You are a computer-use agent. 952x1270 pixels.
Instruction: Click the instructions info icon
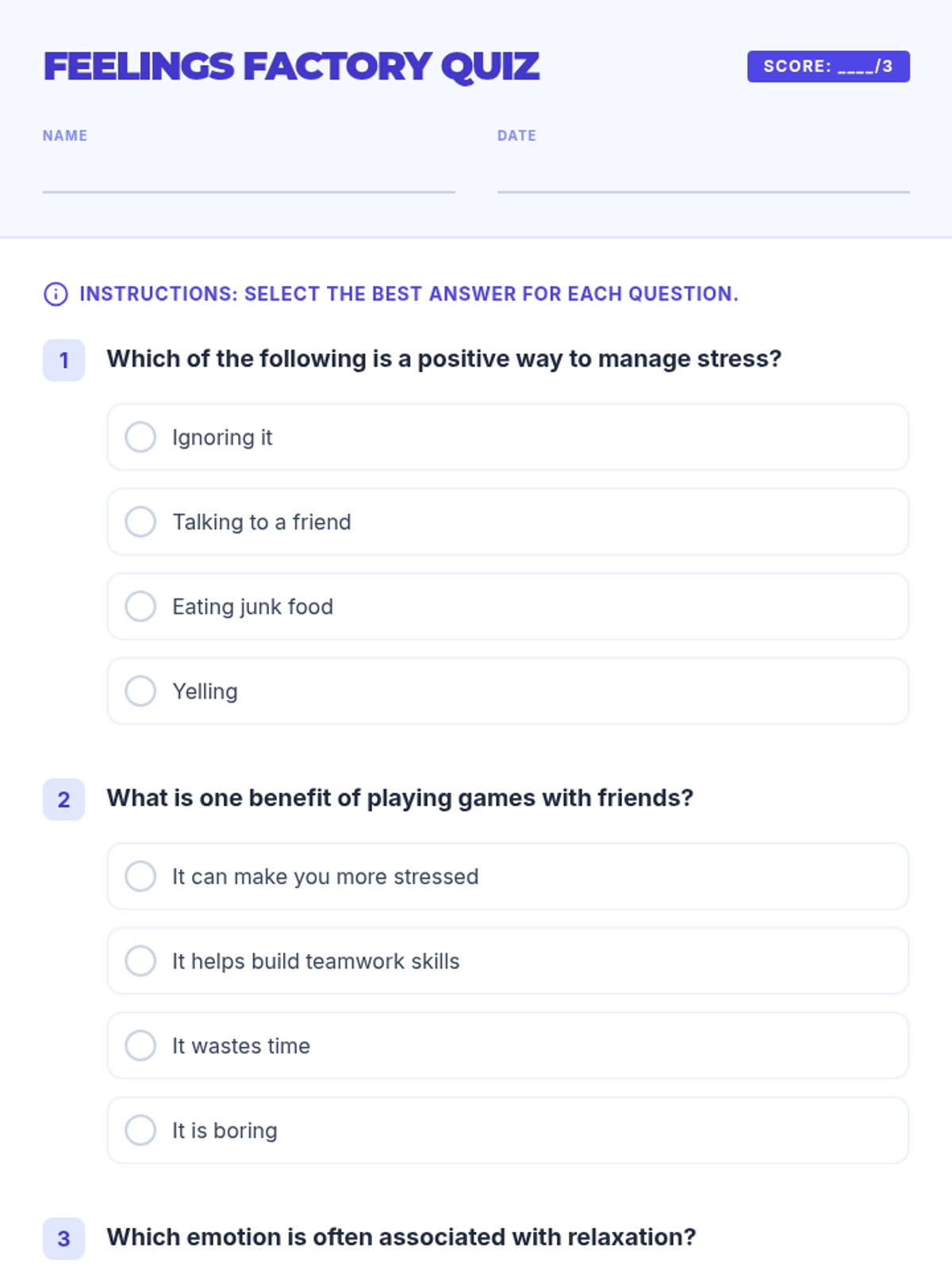coord(56,294)
